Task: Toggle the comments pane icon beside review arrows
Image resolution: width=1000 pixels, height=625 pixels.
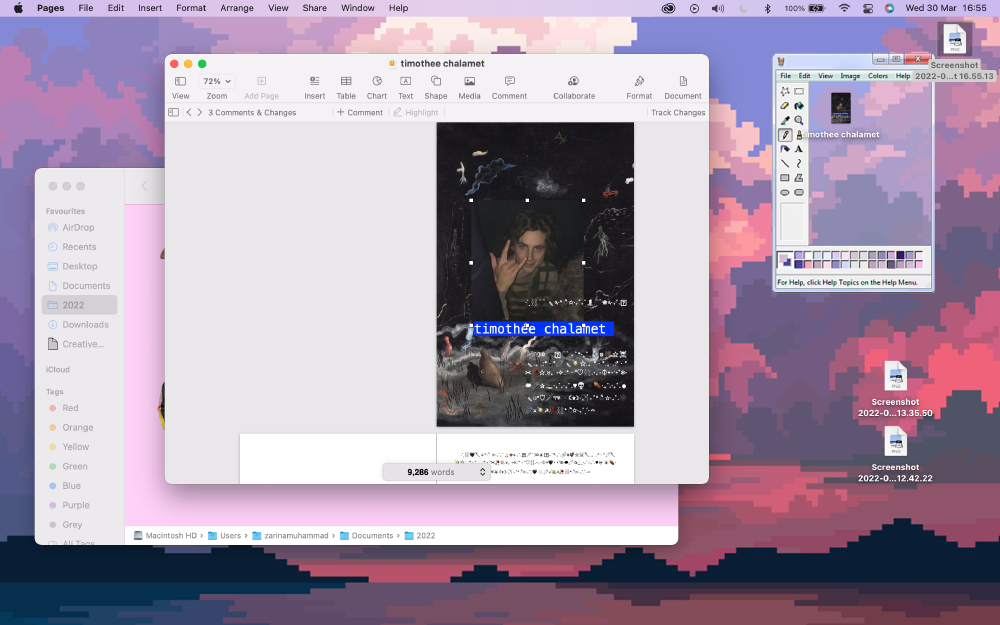Action: pyautogui.click(x=173, y=112)
